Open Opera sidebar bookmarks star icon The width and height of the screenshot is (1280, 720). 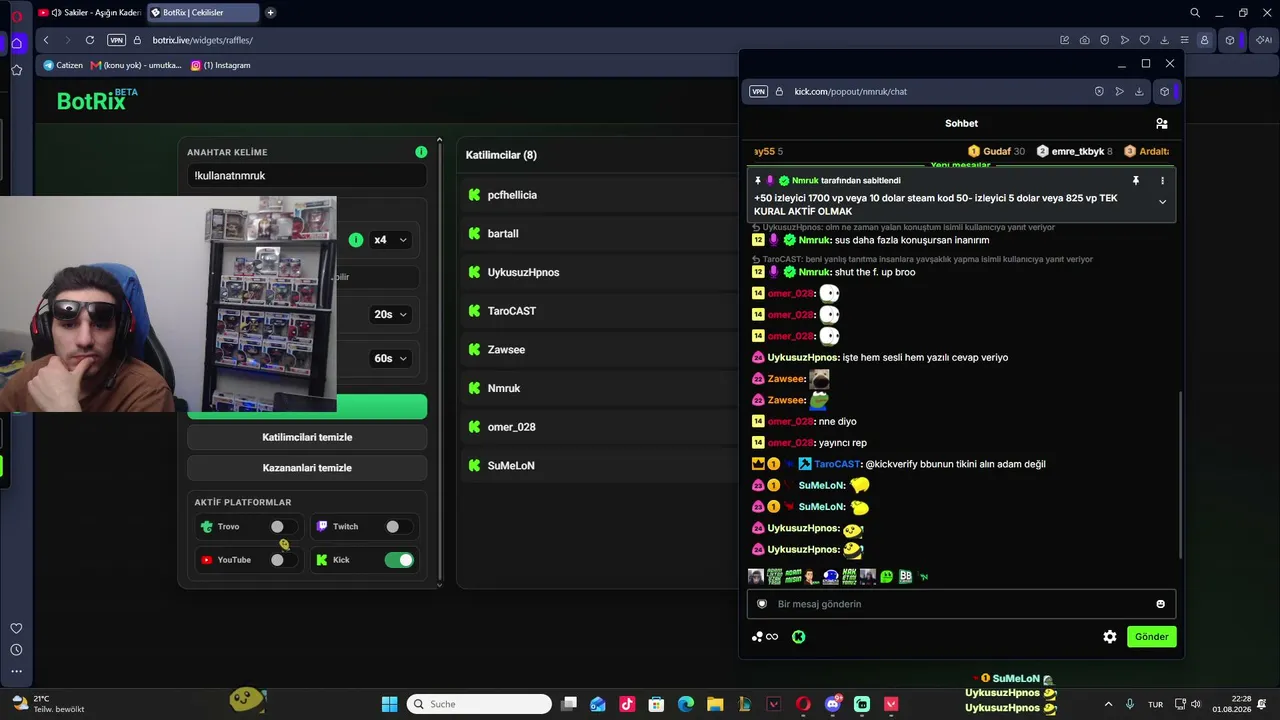(17, 70)
